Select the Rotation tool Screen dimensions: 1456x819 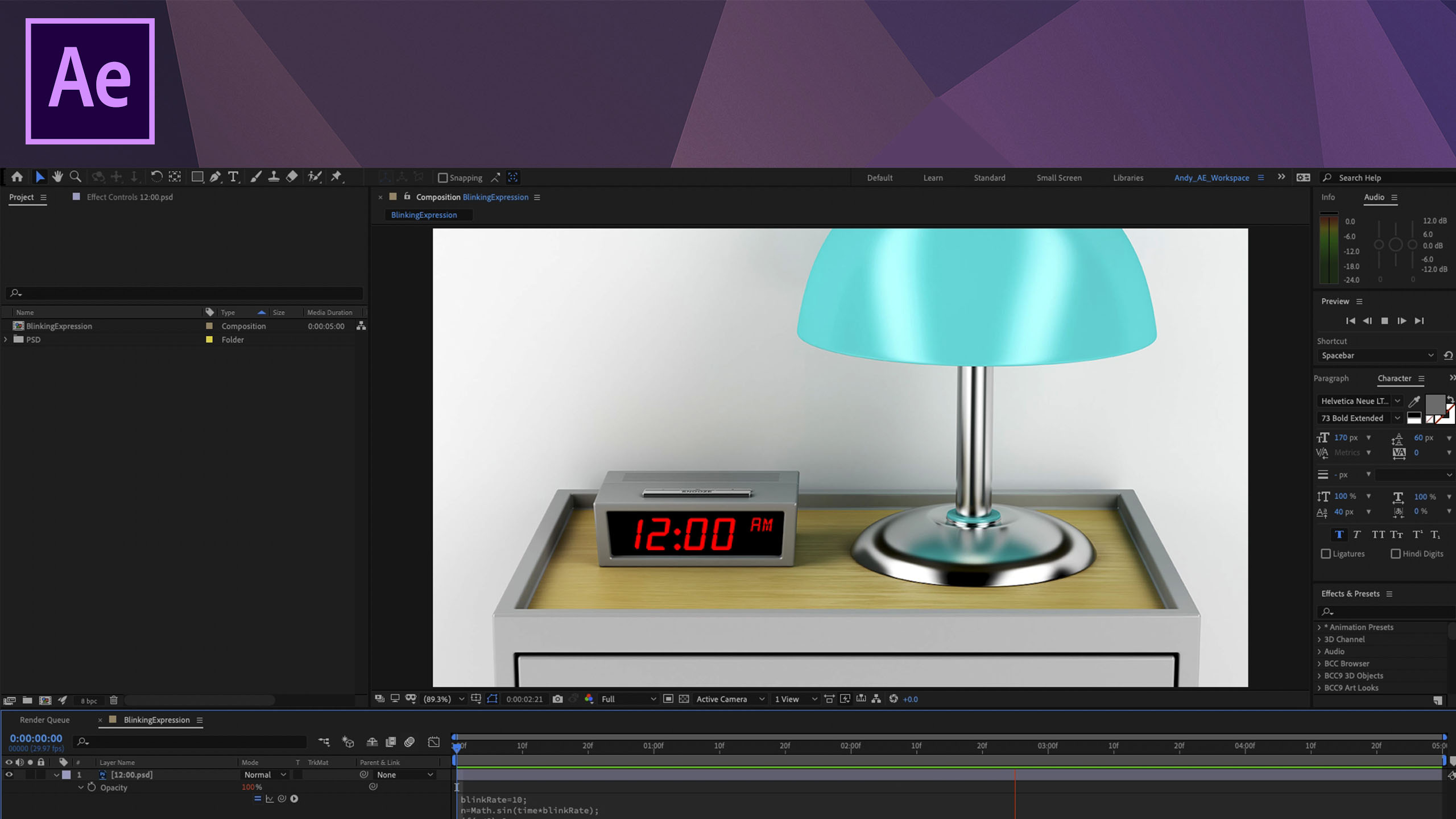[156, 177]
